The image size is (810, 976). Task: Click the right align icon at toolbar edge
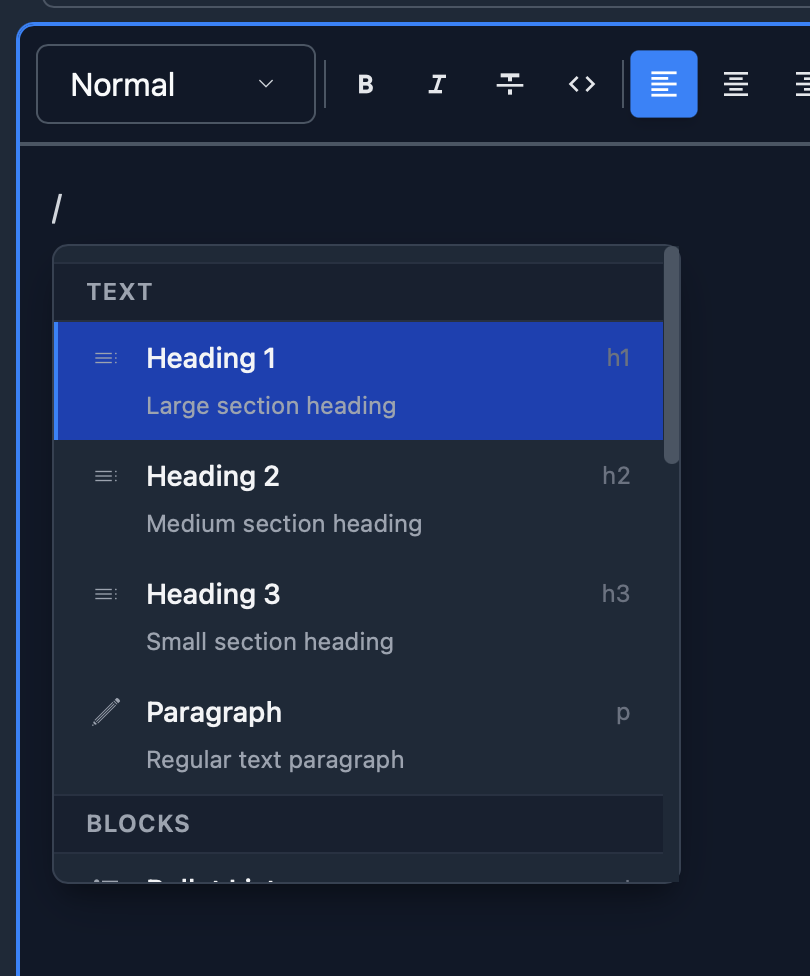[803, 84]
